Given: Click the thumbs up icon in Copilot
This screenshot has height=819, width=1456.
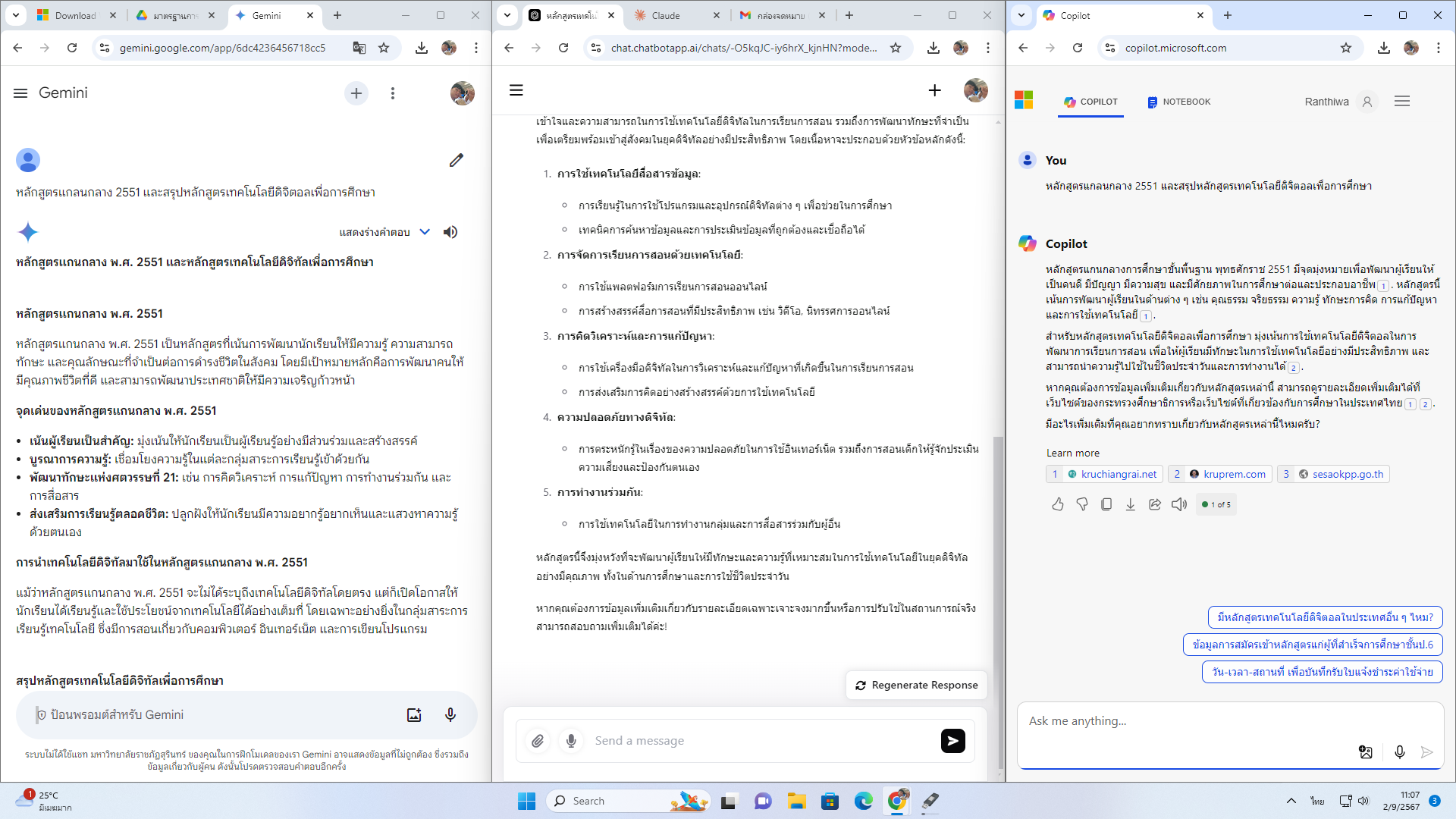Looking at the screenshot, I should (x=1058, y=504).
